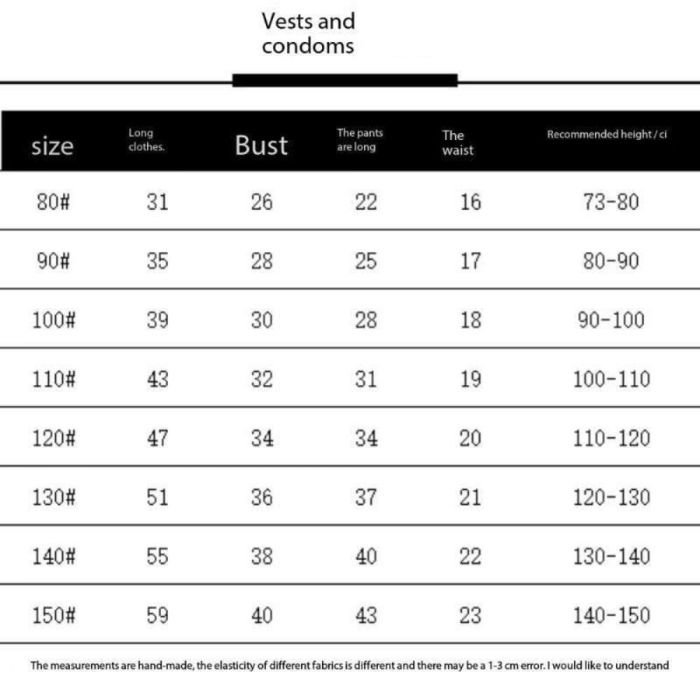This screenshot has width=700, height=700.
Task: Select the 100# size row label
Action: click(52, 320)
